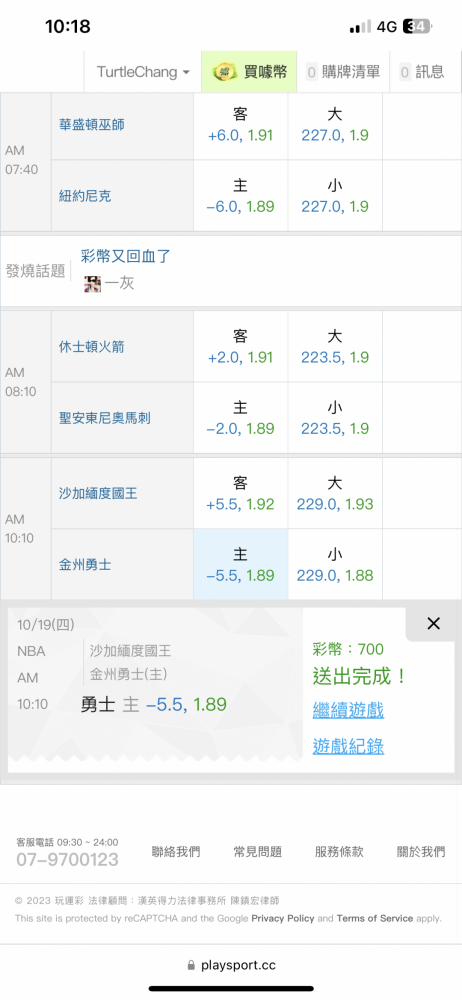Select 主 −6.0, 1.89 for 紐約尼克
462x1000 pixels.
point(240,196)
